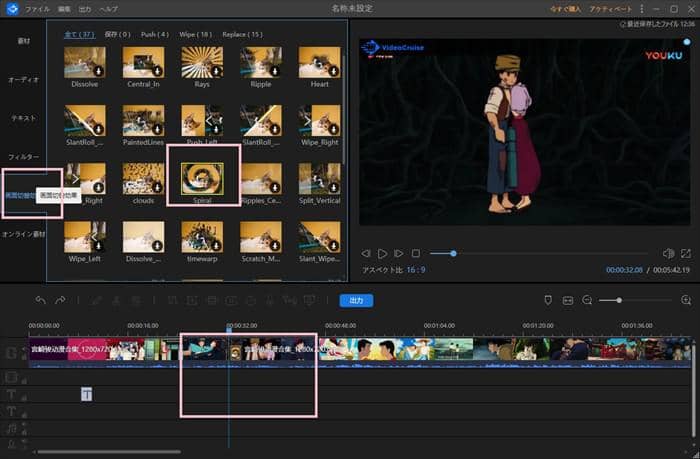
Task: Open the ファイル menu
Action: click(x=37, y=9)
